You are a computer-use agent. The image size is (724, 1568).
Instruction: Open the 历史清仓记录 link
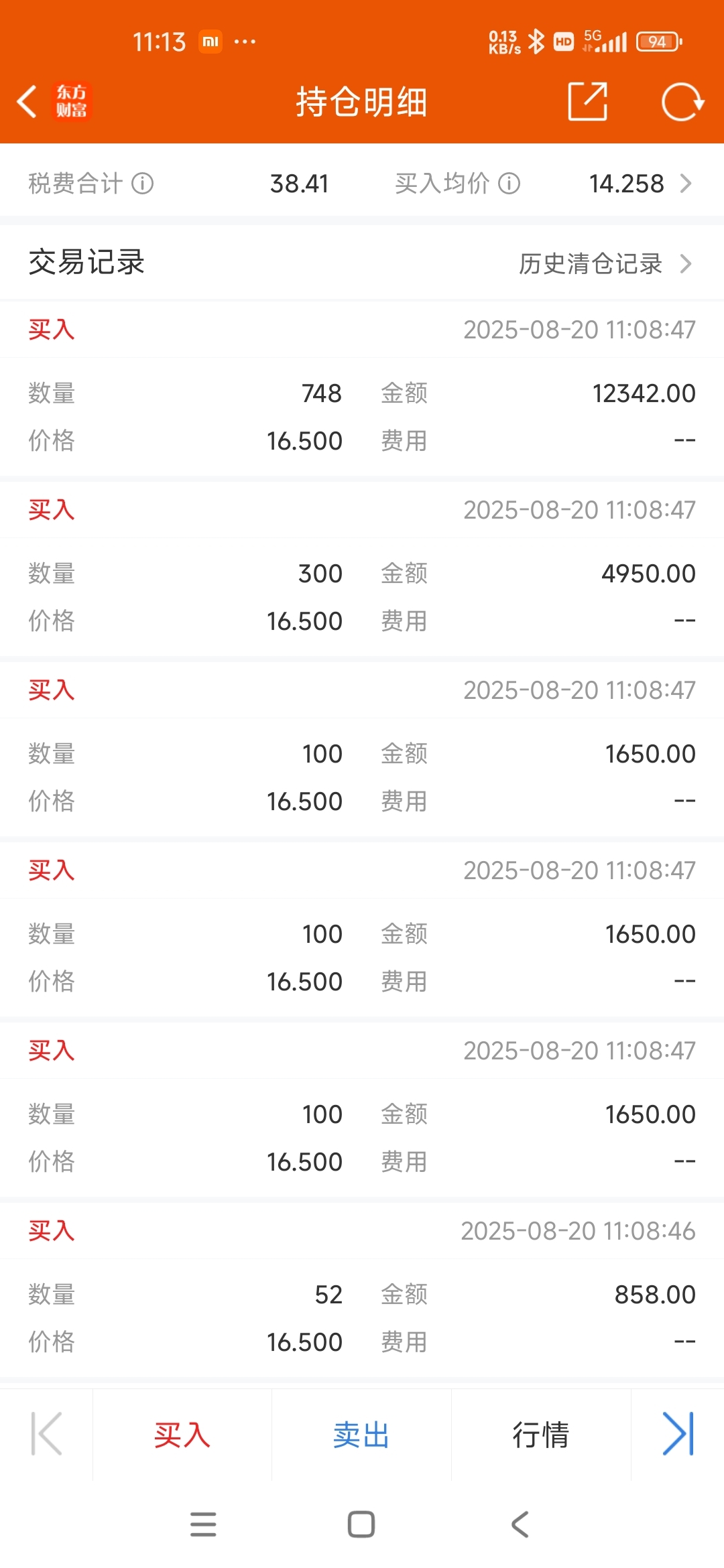[x=591, y=263]
